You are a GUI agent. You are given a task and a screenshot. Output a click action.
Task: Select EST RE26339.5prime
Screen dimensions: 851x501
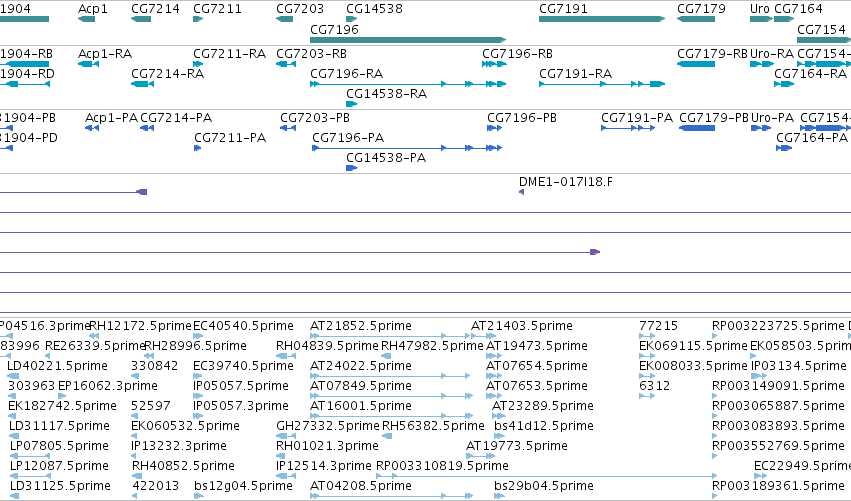coord(96,346)
